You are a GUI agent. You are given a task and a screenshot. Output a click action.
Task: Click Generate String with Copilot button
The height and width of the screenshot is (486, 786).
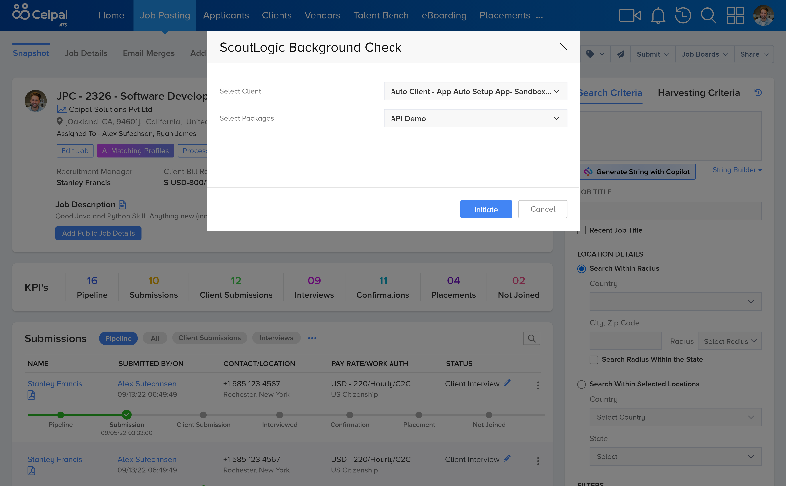coord(638,172)
